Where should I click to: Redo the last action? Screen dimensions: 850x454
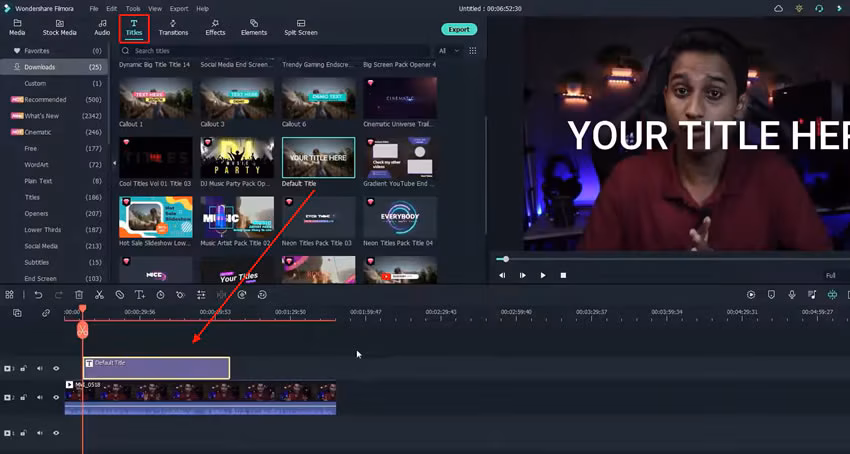[x=59, y=295]
